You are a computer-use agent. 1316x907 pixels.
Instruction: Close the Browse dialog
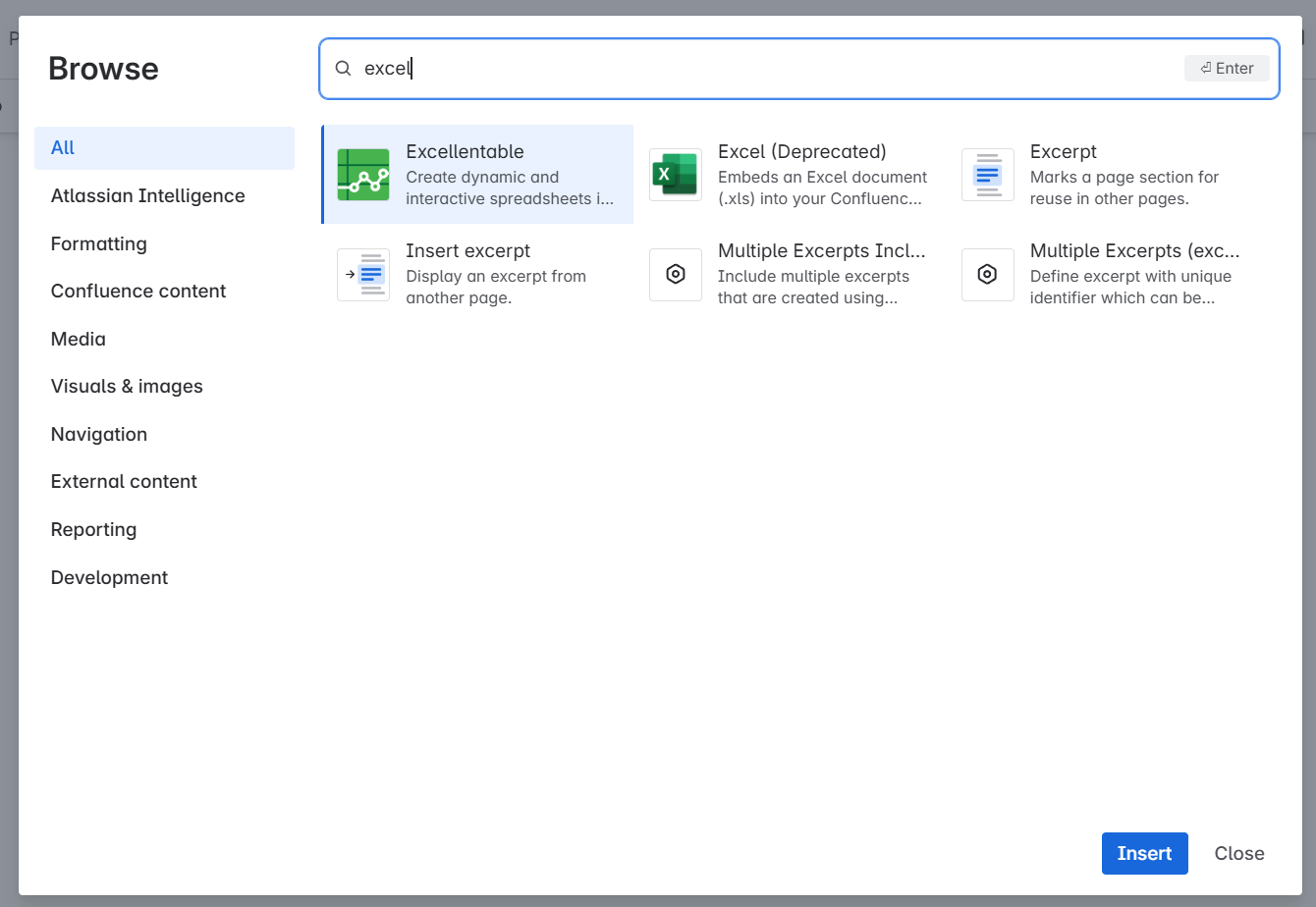[x=1239, y=853]
